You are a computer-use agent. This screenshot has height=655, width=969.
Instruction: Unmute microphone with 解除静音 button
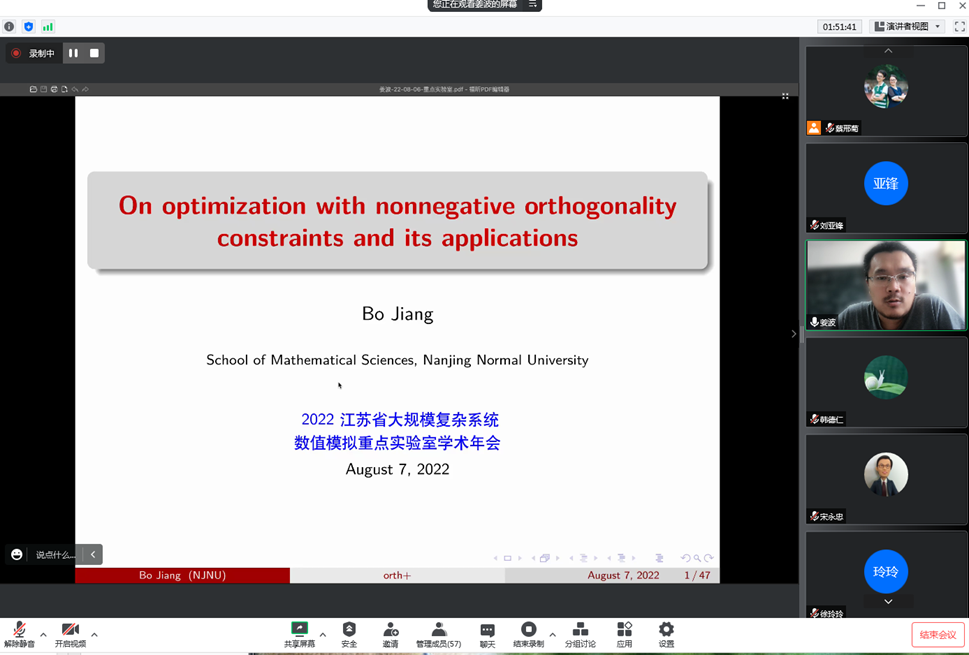point(19,634)
